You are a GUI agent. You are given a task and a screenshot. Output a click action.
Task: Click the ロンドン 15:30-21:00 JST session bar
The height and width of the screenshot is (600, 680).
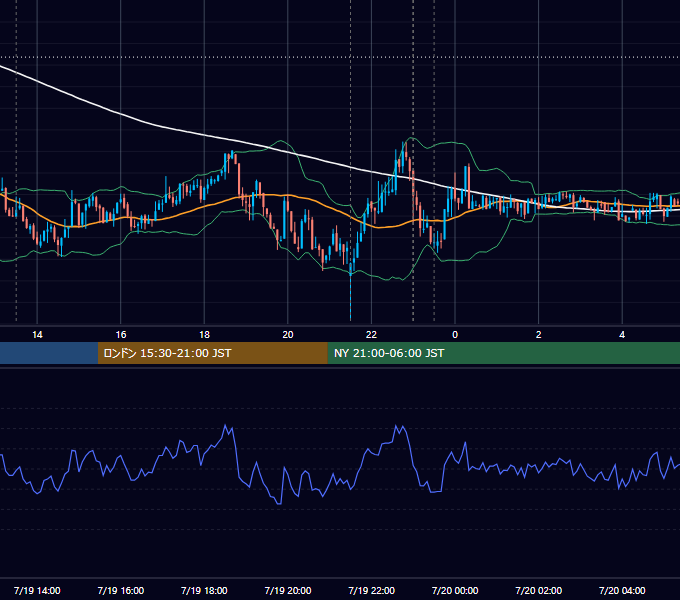click(x=212, y=353)
